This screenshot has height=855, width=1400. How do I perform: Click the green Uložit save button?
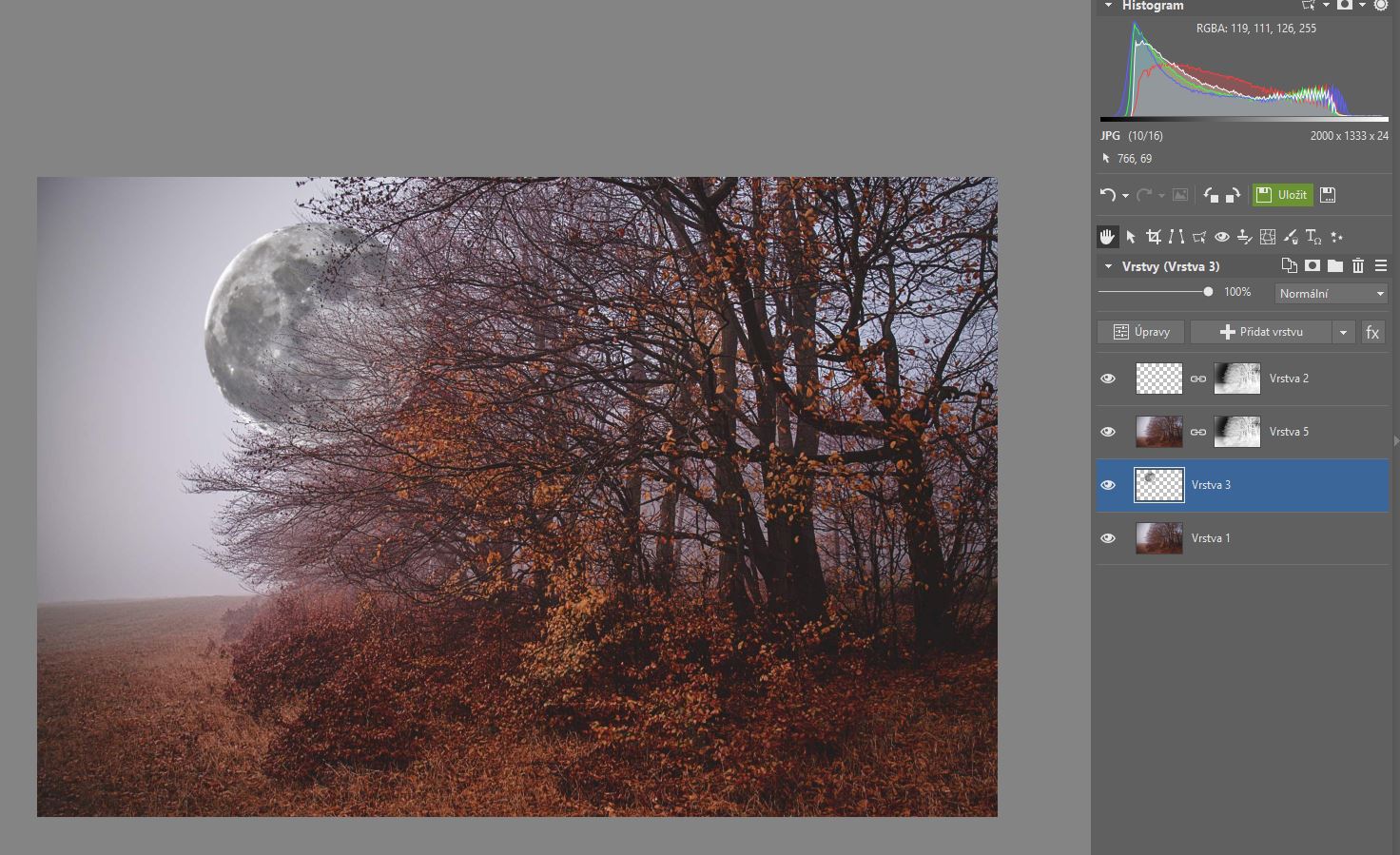1282,195
